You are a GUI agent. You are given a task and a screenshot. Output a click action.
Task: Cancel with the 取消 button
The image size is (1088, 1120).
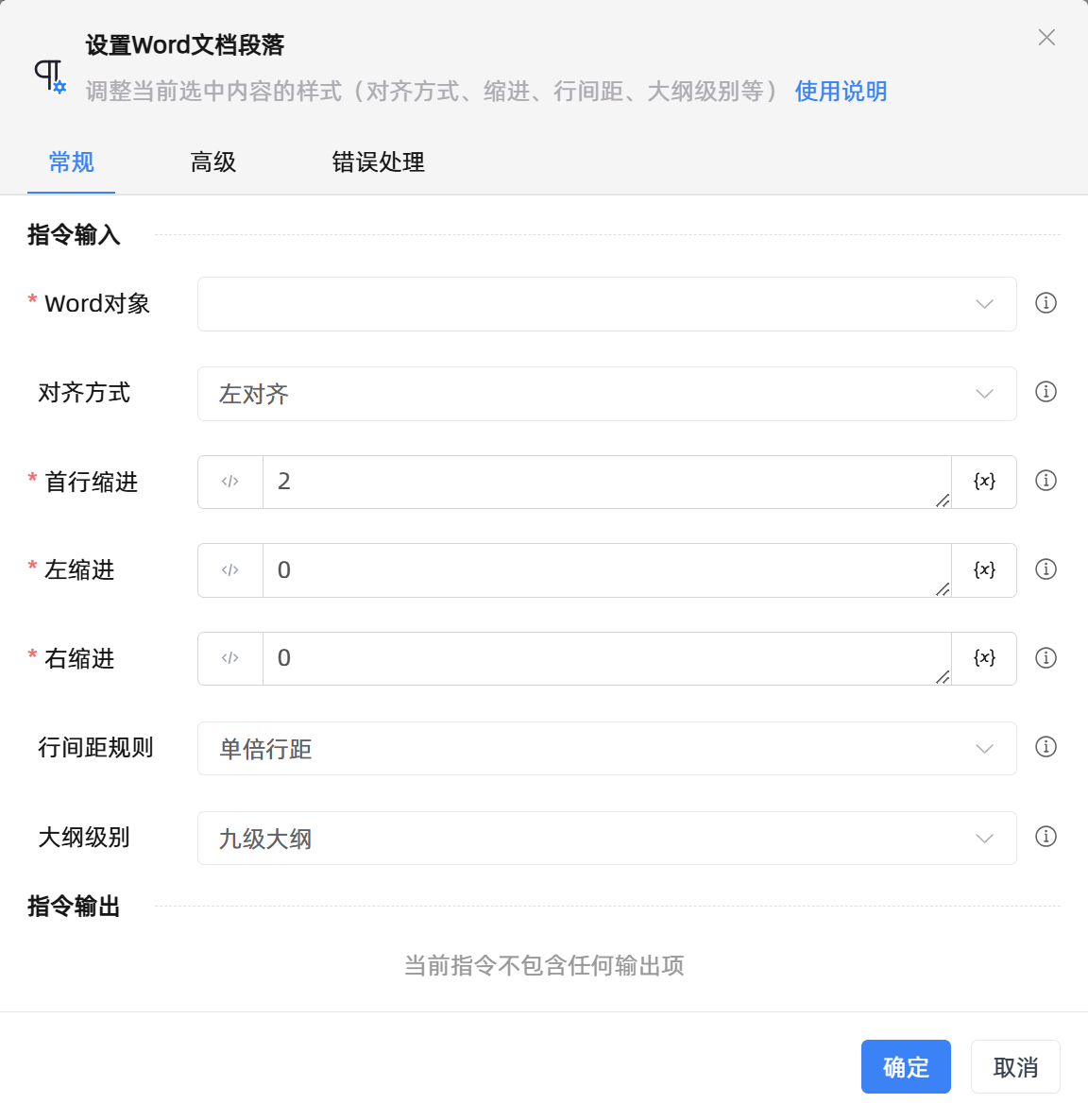click(1015, 1066)
